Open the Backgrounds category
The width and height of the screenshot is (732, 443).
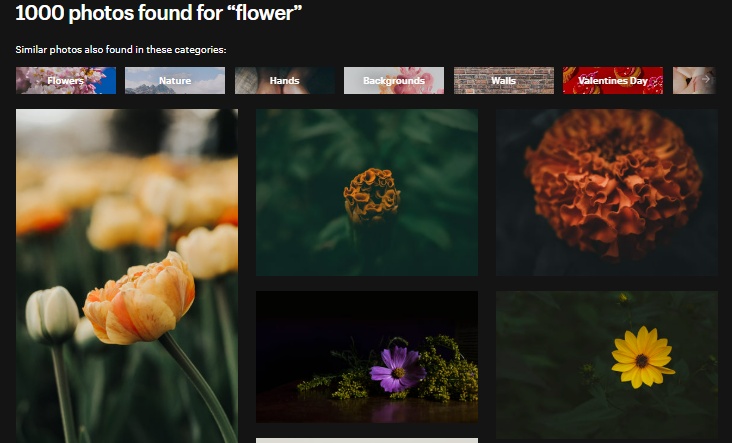(x=393, y=80)
